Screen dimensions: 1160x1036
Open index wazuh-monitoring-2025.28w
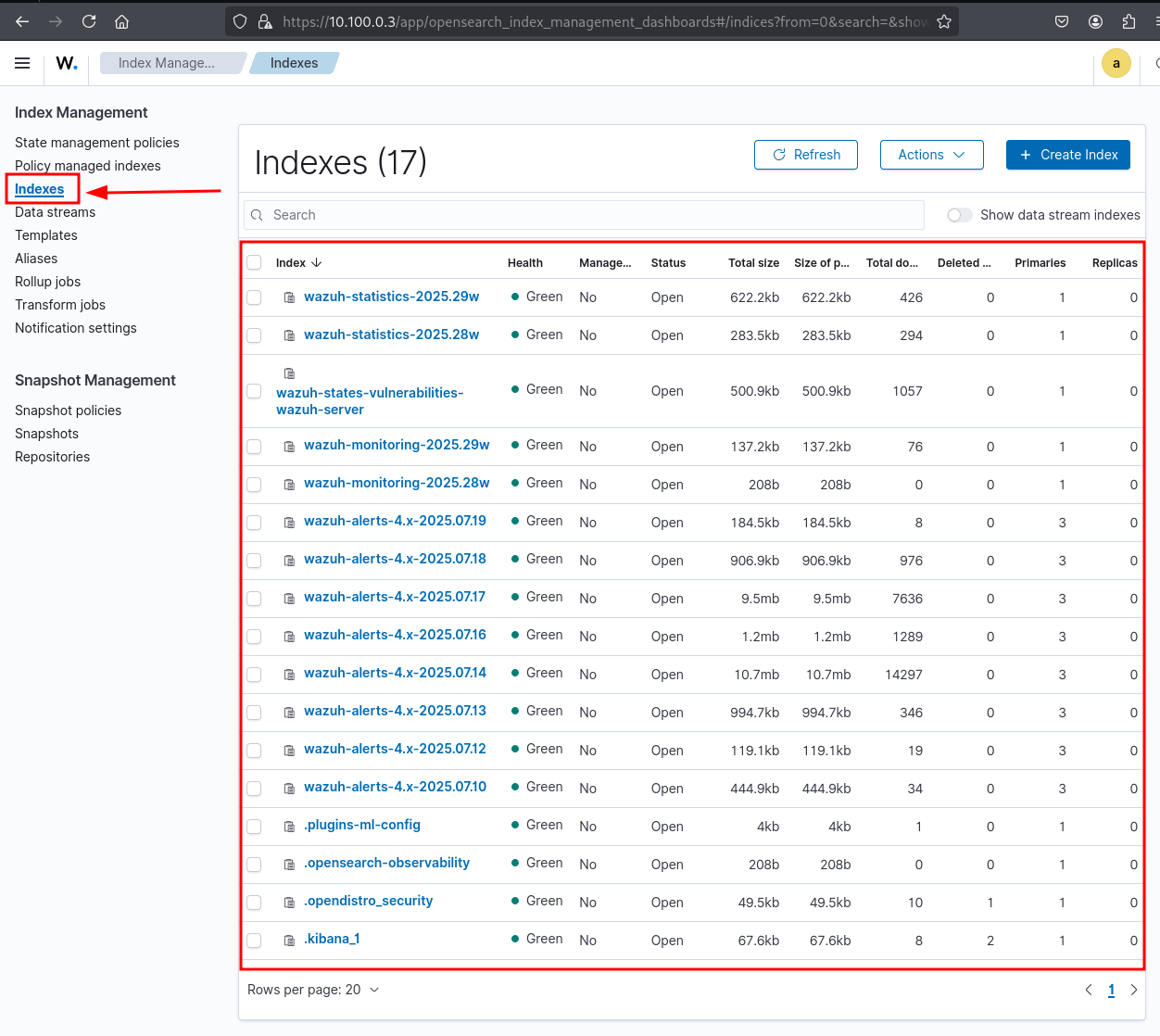[397, 483]
